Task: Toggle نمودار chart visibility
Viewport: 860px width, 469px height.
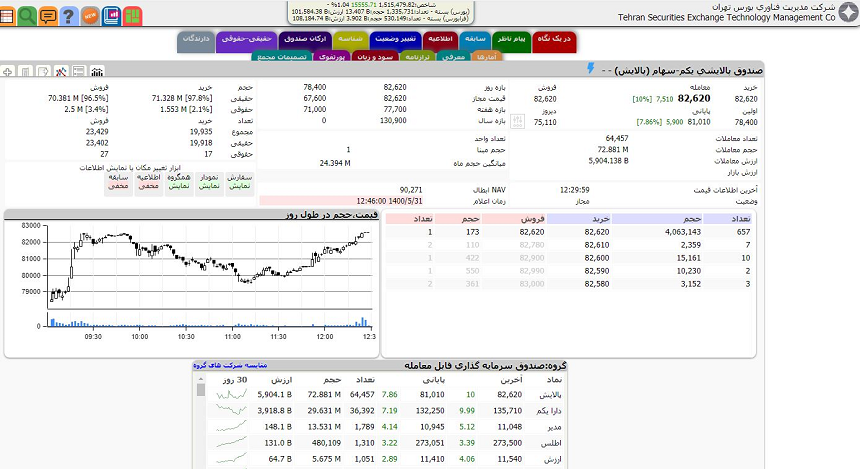Action: [x=209, y=181]
